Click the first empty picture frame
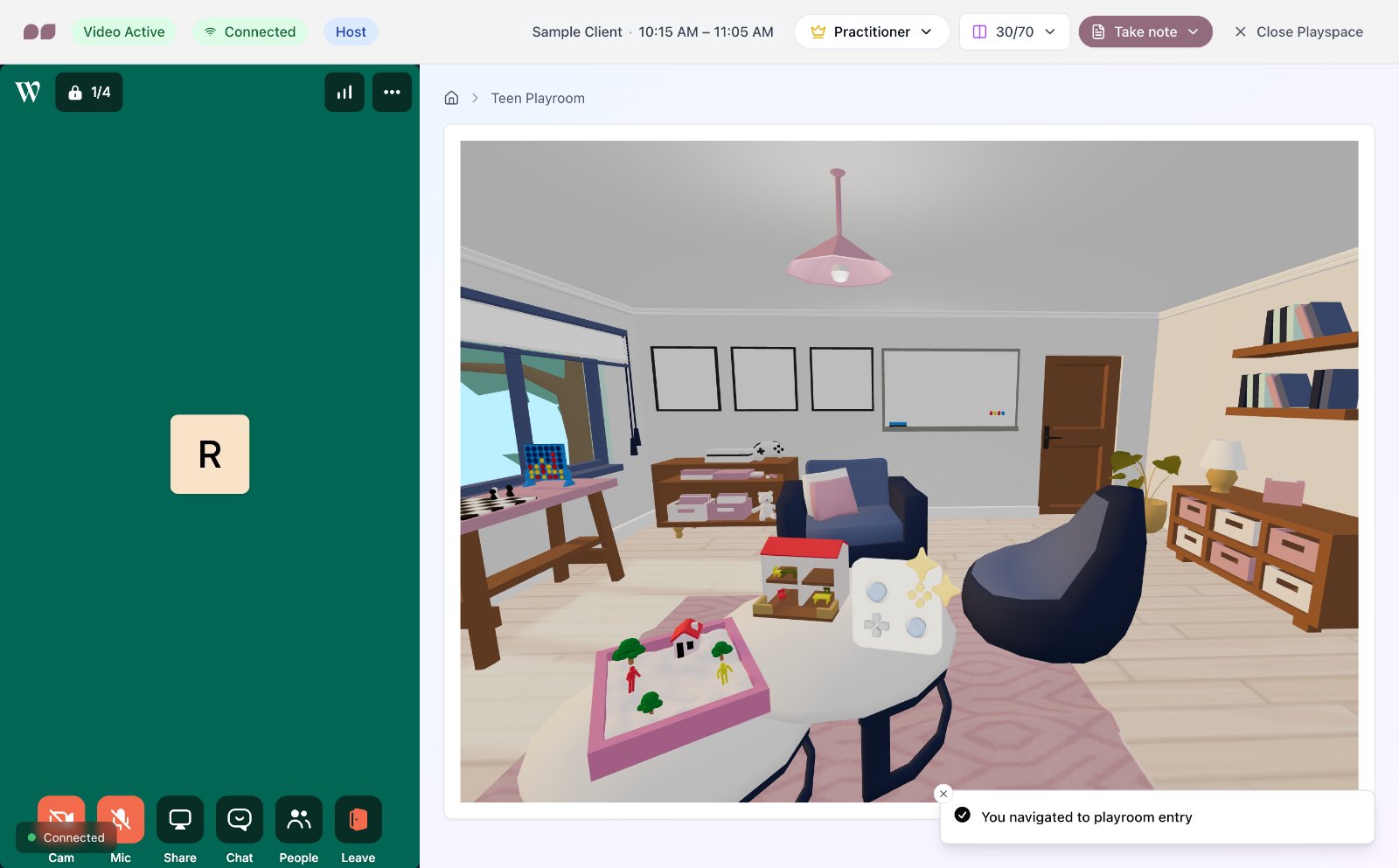 (x=686, y=378)
